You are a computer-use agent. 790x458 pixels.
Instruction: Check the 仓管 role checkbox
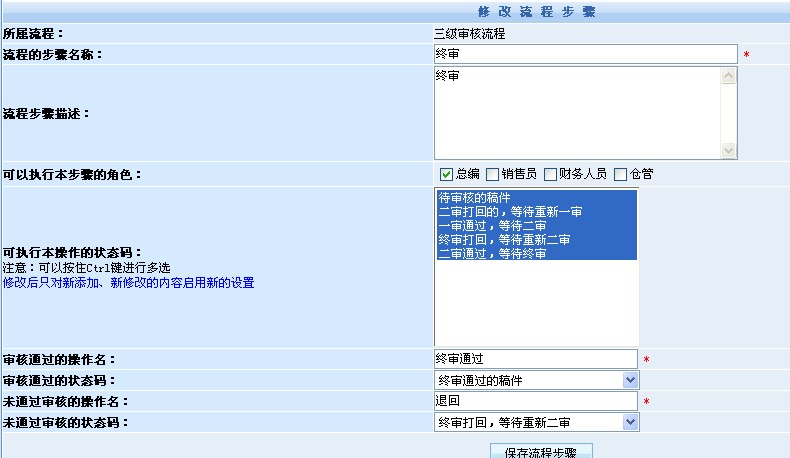620,174
